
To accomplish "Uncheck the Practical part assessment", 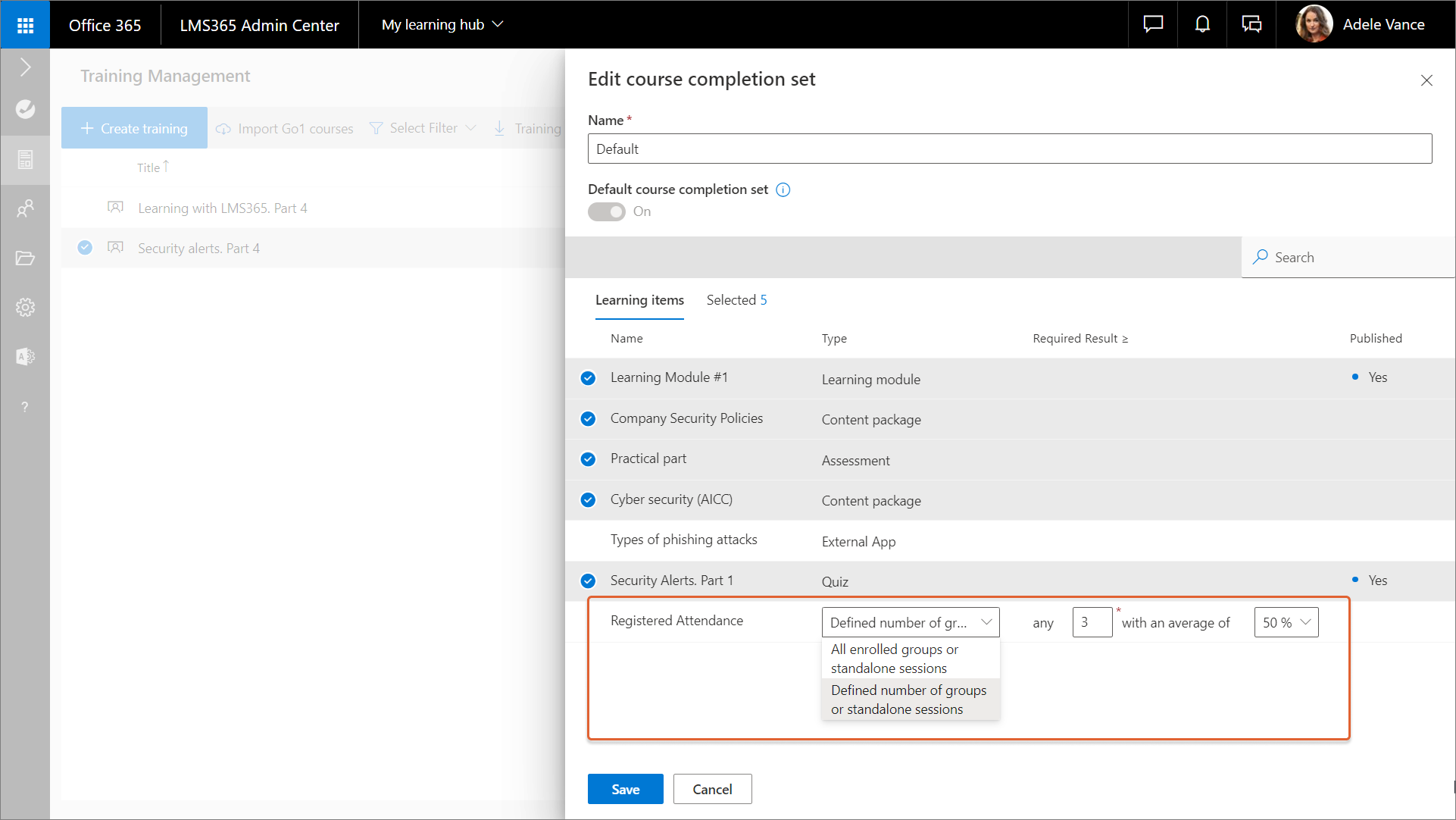I will (x=588, y=459).
